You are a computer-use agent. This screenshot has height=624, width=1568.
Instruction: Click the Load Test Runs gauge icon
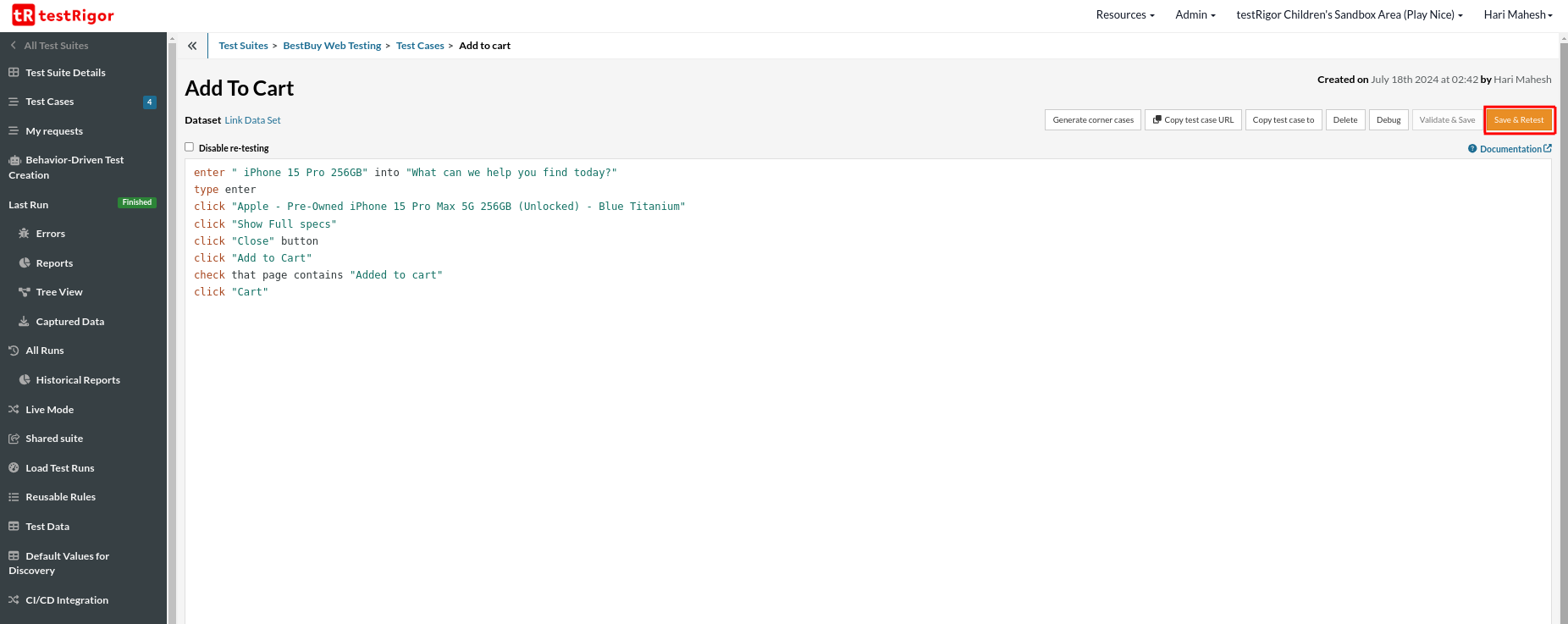(14, 468)
